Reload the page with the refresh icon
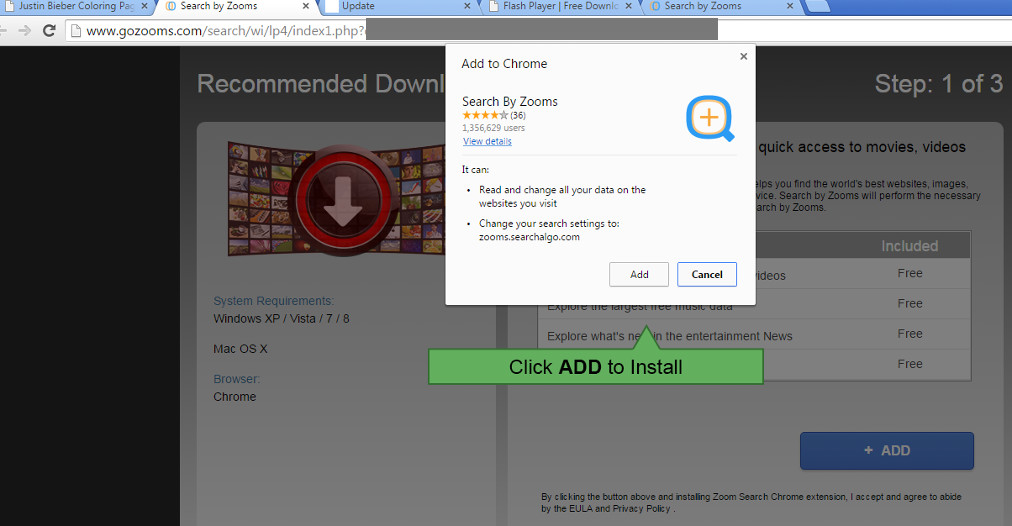Viewport: 1012px width, 526px height. [49, 30]
